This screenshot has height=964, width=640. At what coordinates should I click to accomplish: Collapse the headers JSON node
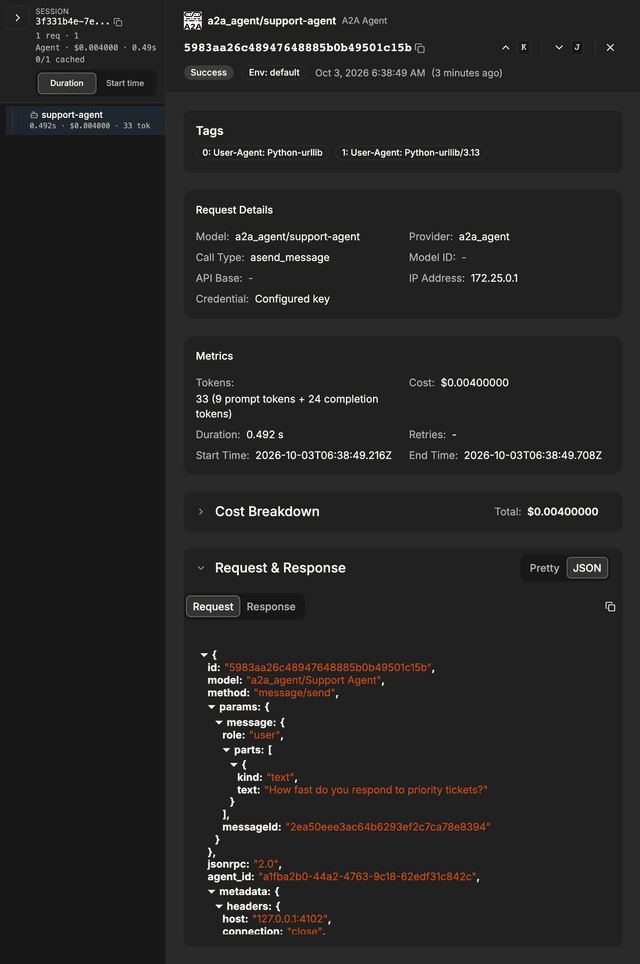(x=219, y=907)
